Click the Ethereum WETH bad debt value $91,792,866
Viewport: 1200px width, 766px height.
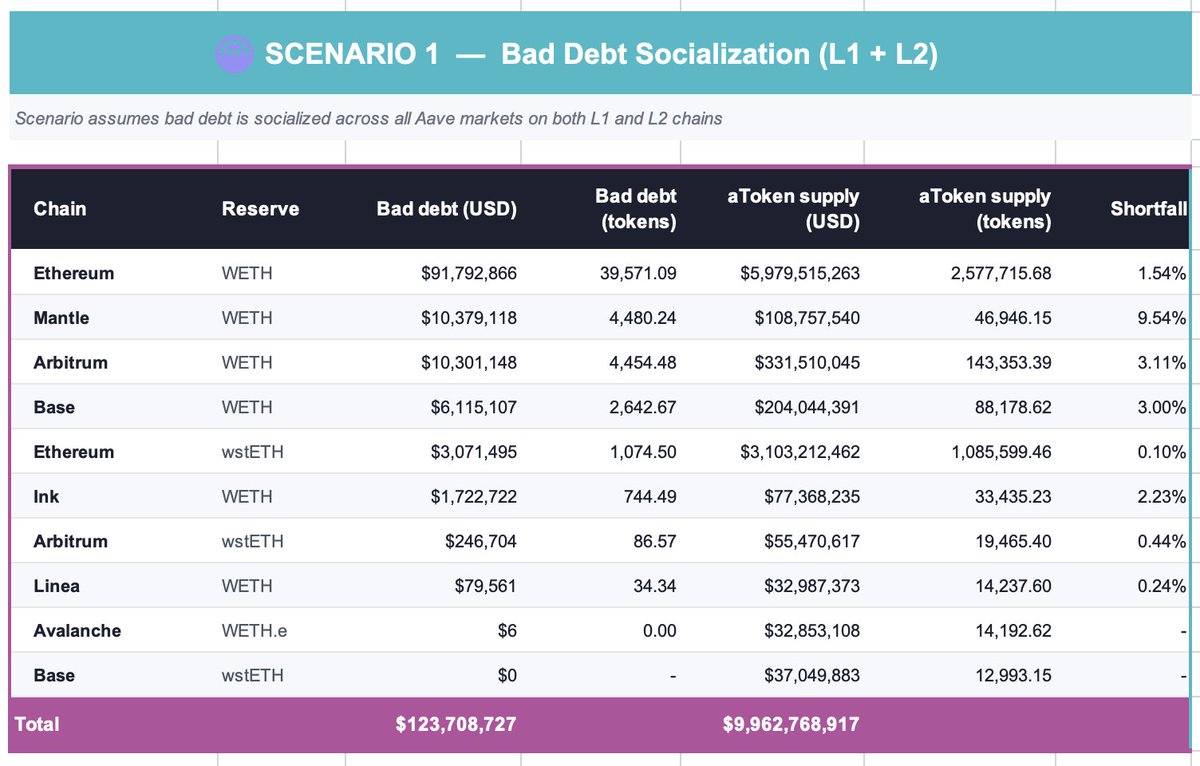tap(468, 273)
